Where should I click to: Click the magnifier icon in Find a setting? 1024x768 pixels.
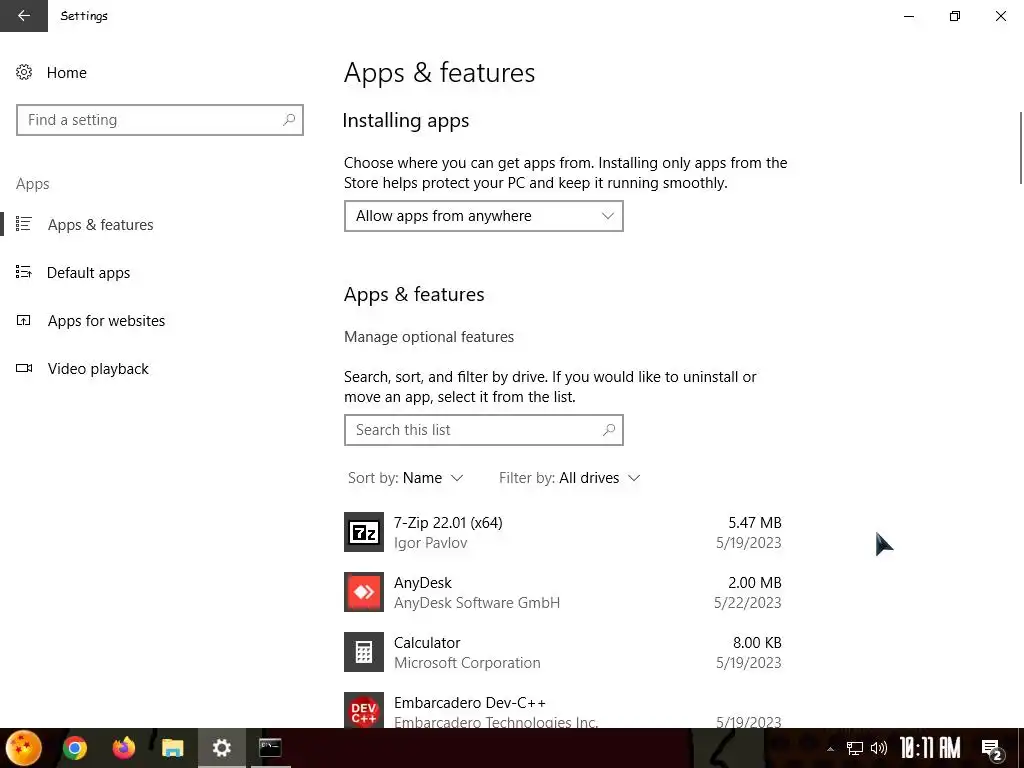point(289,120)
